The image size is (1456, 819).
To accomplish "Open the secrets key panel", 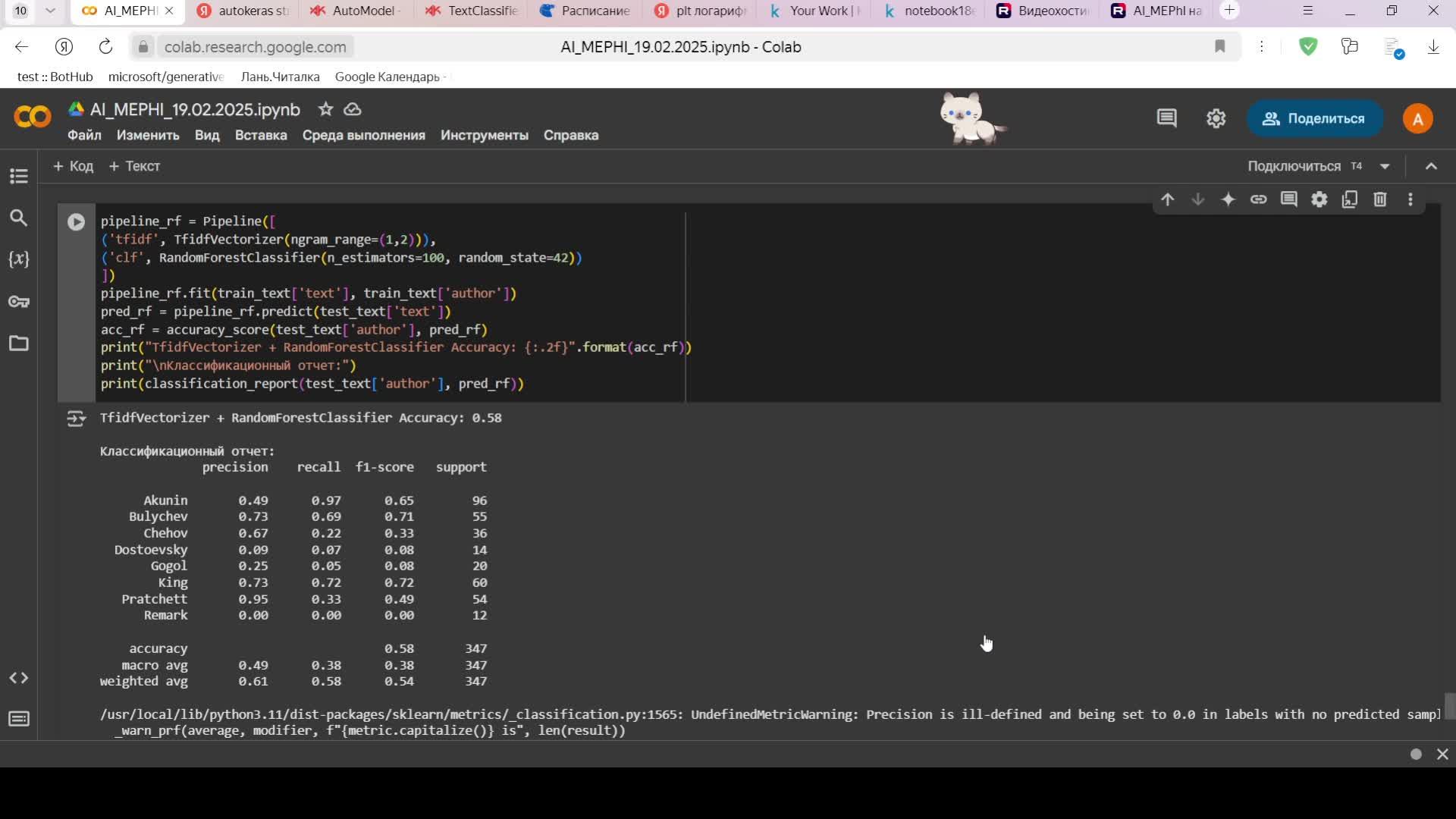I will [19, 302].
